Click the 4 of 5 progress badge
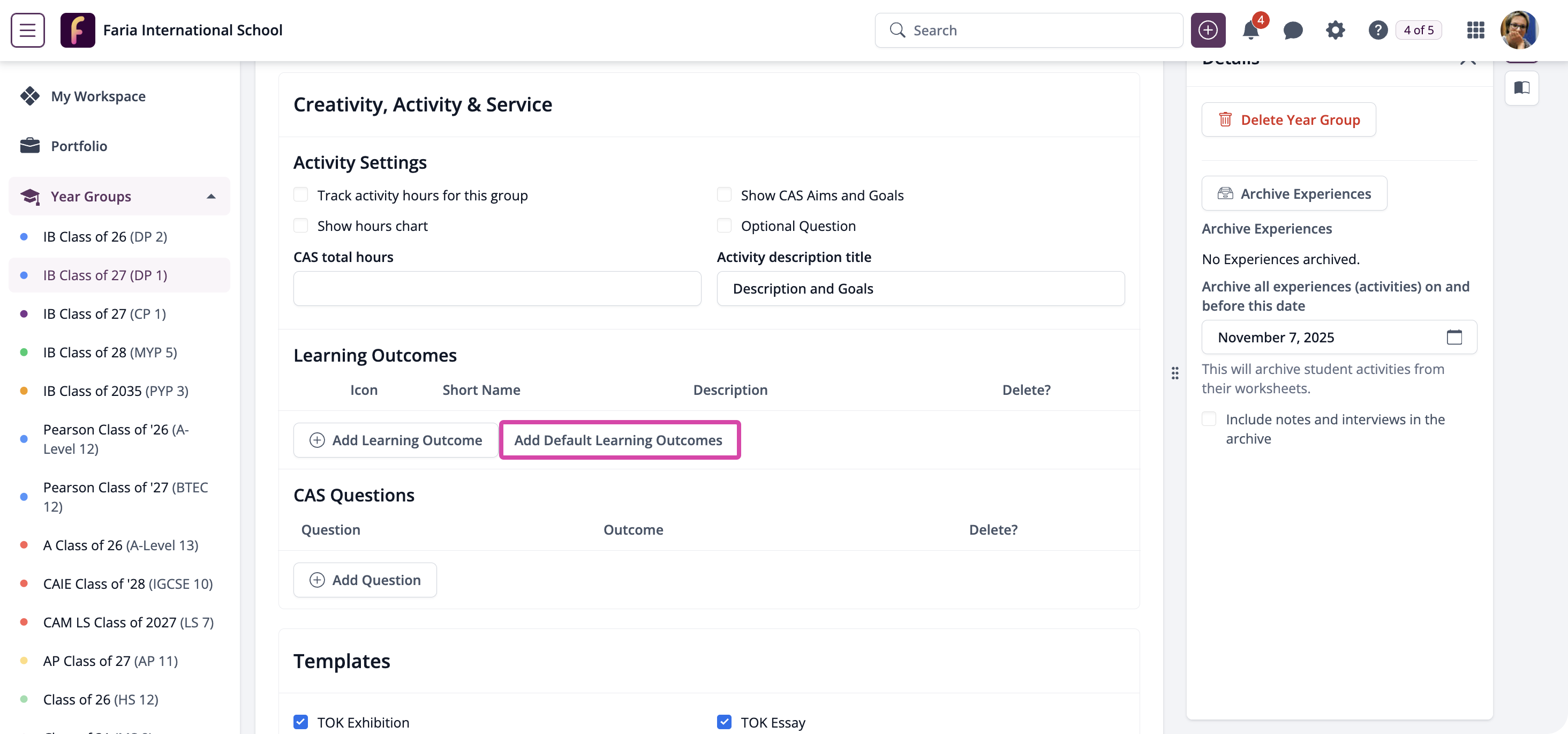The image size is (1568, 734). pyautogui.click(x=1418, y=30)
